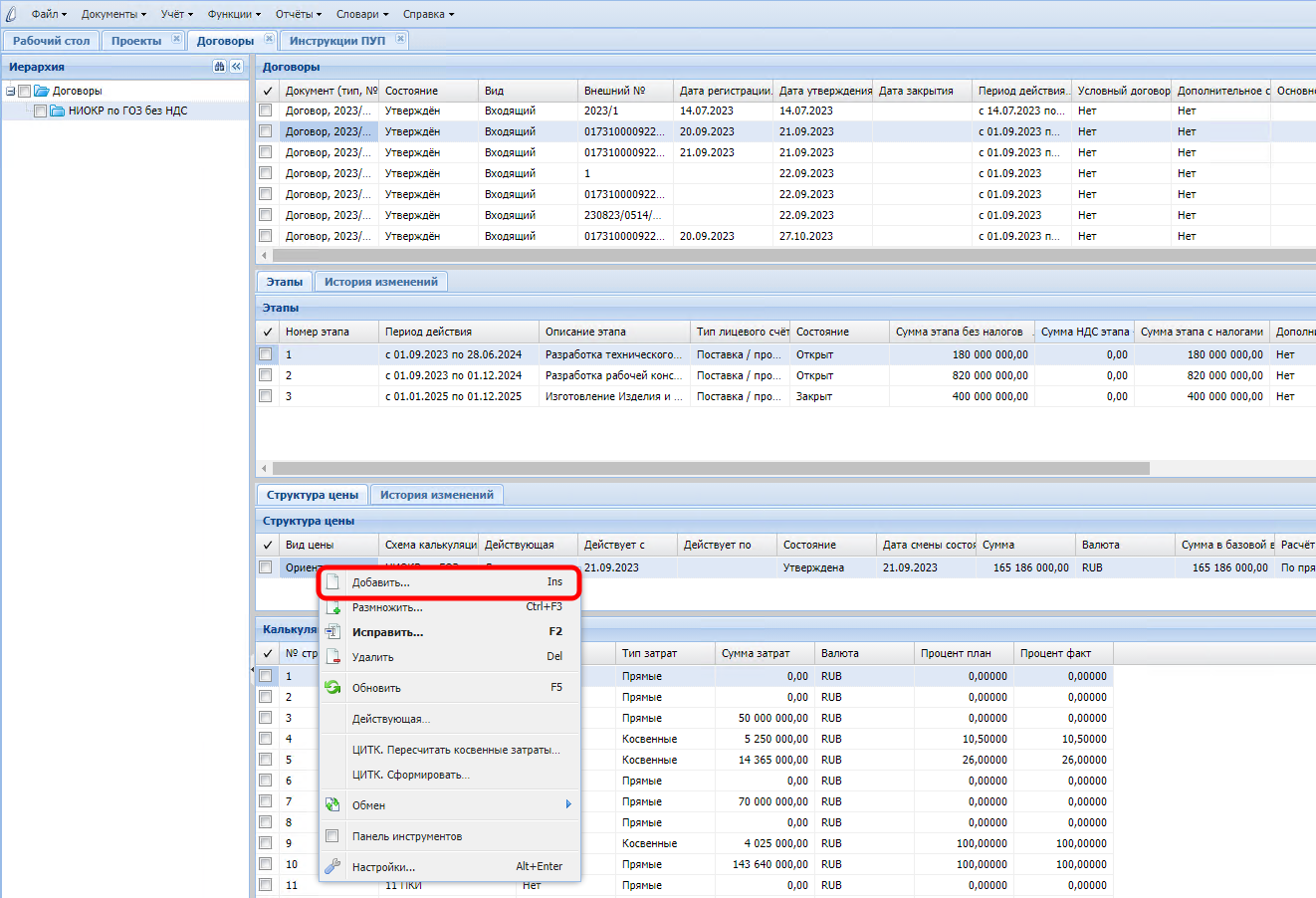The image size is (1316, 898).
Task: Collapse the Иерархия panel with double-arrow icon
Action: [236, 67]
